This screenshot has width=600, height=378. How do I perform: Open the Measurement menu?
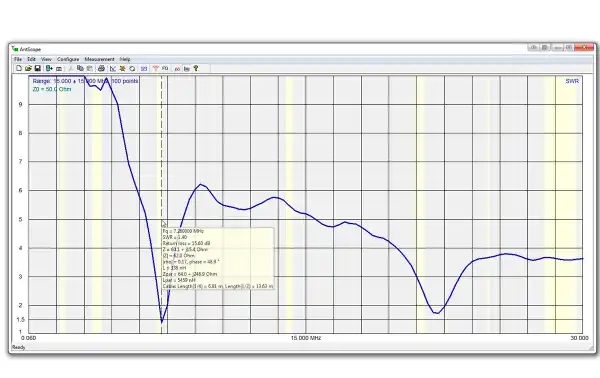pos(99,59)
